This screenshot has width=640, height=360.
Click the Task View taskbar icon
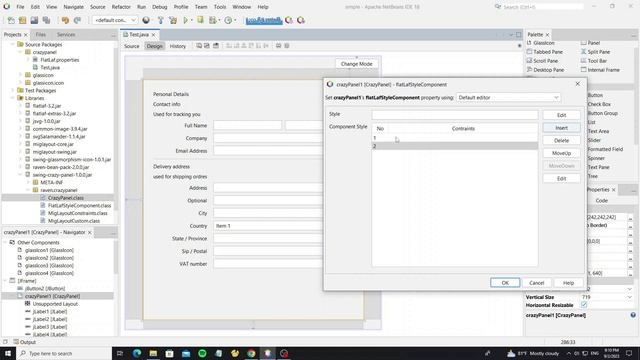120,353
